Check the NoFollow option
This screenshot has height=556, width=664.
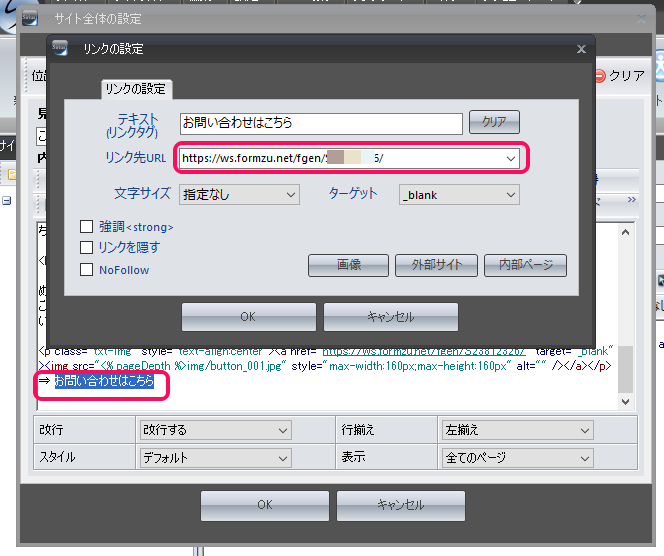(x=87, y=269)
